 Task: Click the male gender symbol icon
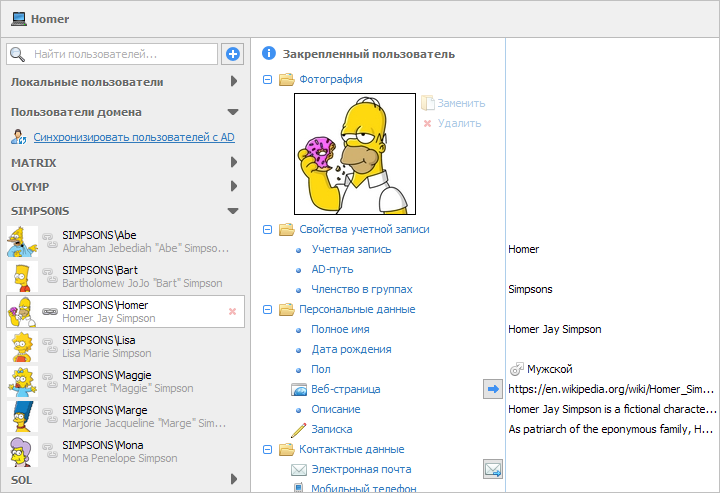(517, 369)
